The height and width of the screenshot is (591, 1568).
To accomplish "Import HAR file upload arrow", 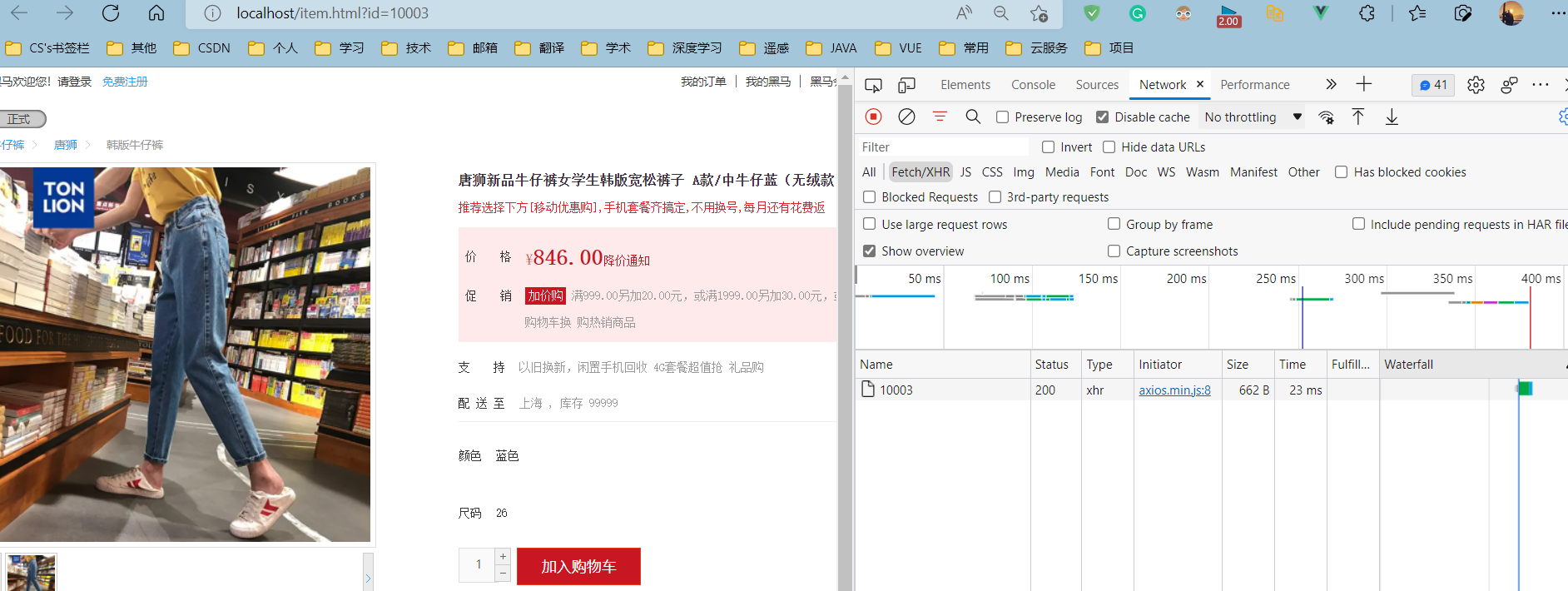I will pyautogui.click(x=1357, y=117).
